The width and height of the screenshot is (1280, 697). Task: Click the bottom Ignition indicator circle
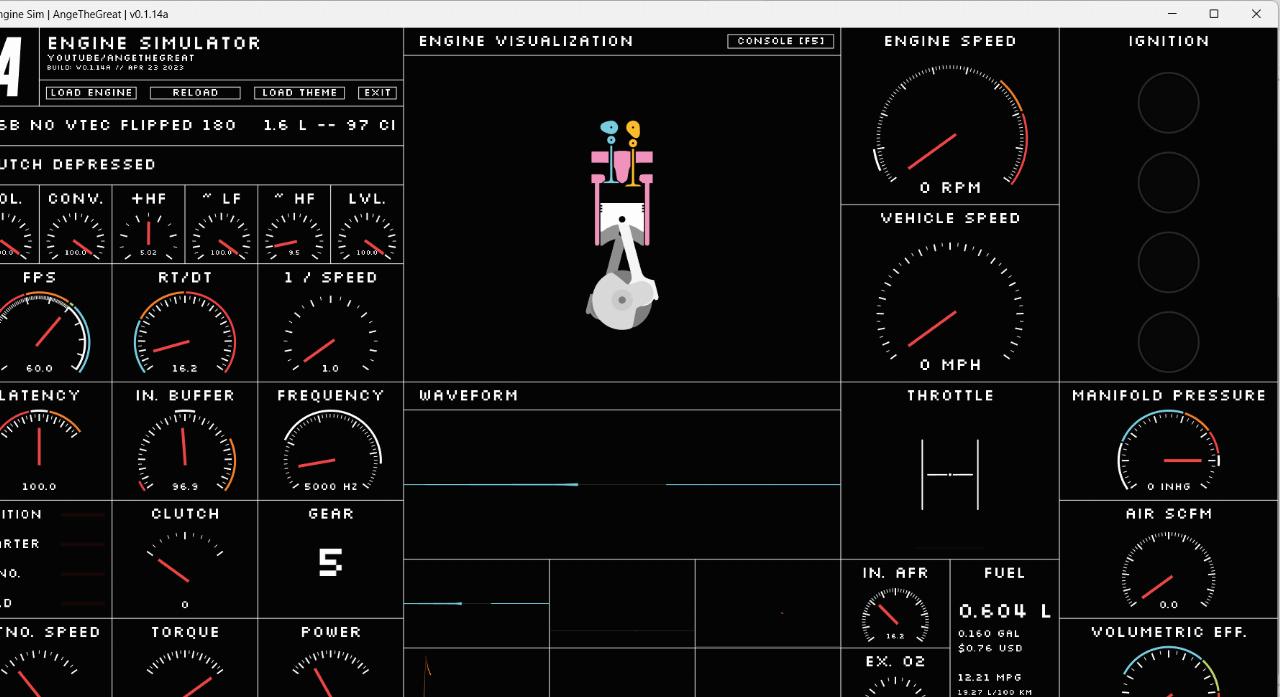1168,342
